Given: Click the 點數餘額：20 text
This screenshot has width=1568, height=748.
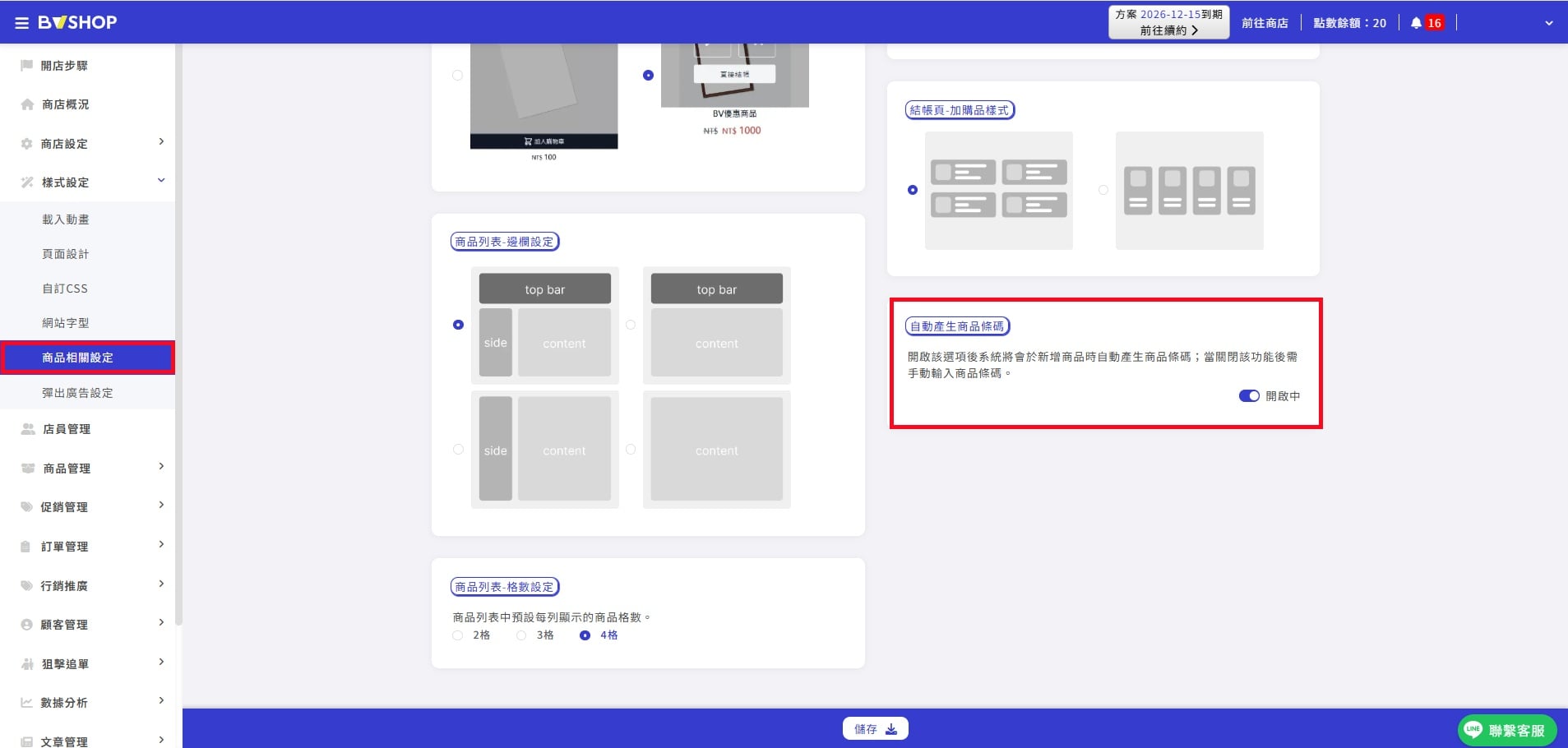Looking at the screenshot, I should pyautogui.click(x=1349, y=23).
